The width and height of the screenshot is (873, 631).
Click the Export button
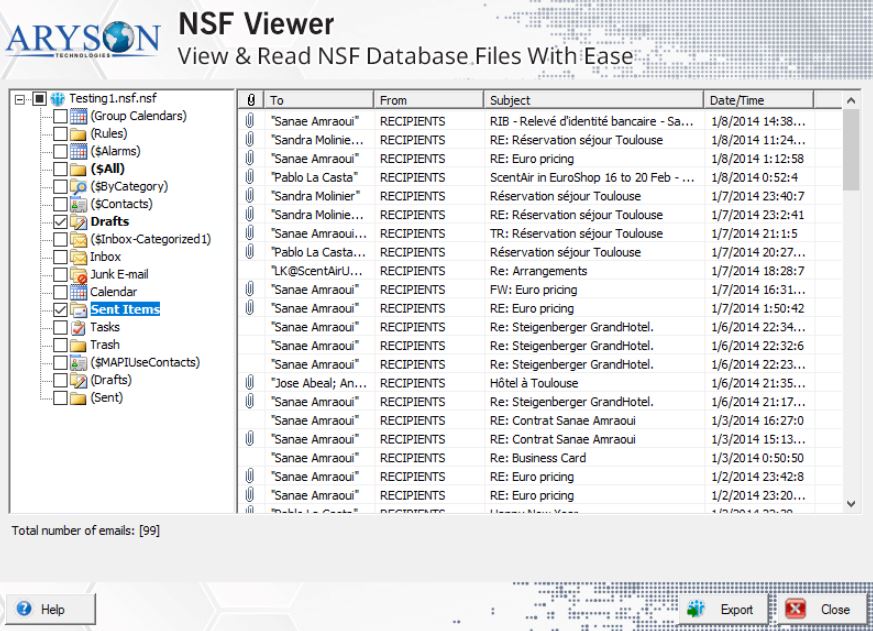[723, 609]
